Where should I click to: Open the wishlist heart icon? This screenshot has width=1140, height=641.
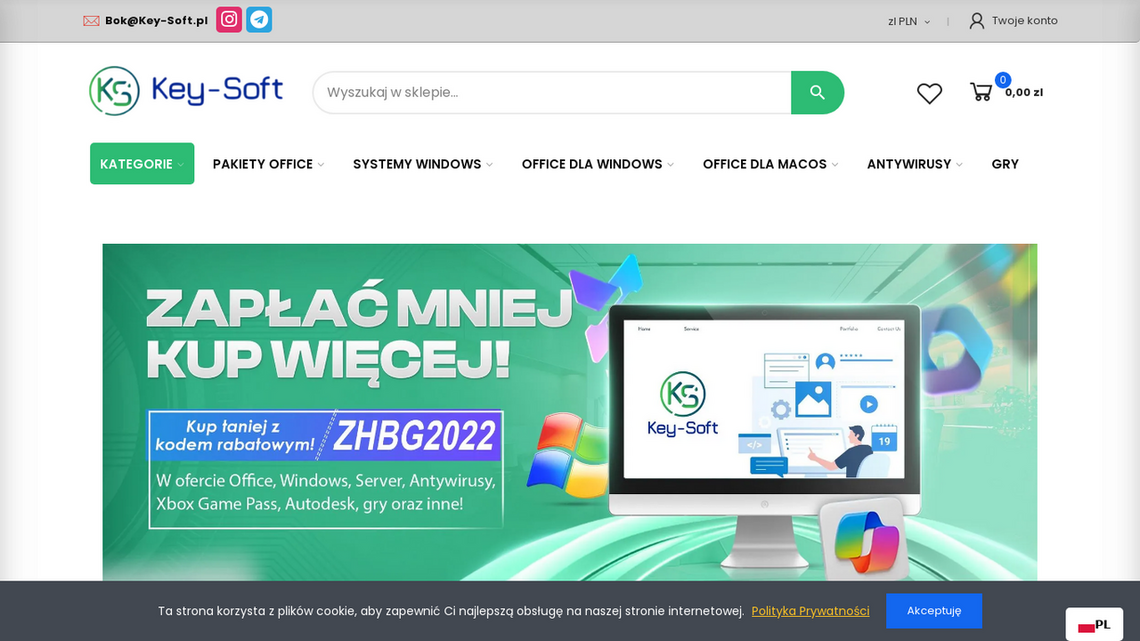pyautogui.click(x=928, y=92)
